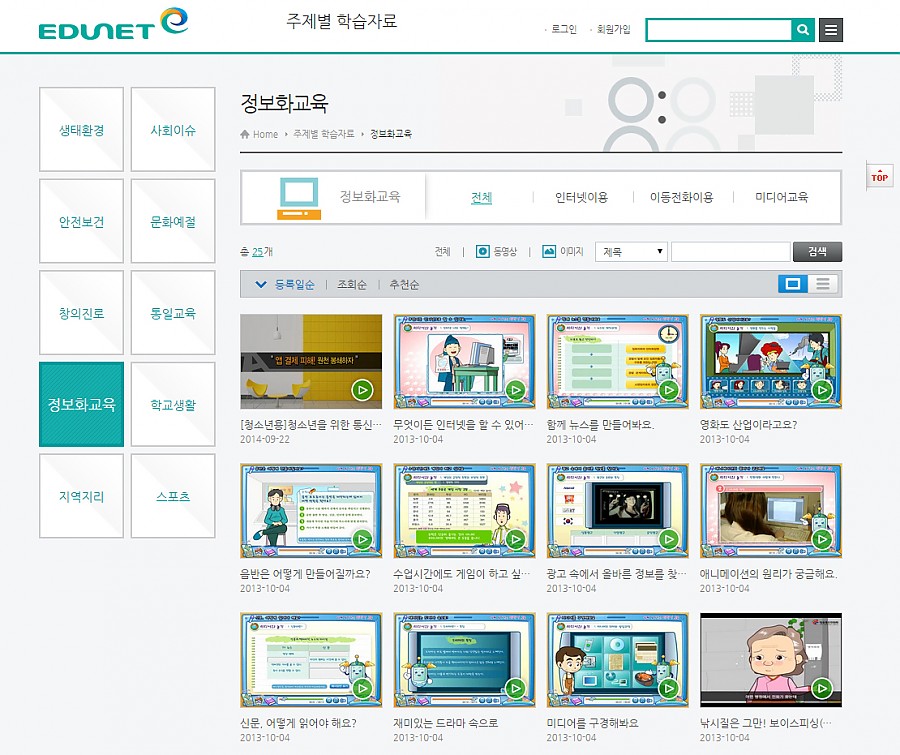The height and width of the screenshot is (755, 900).
Task: Filter by video (동영상) icon
Action: 483,252
